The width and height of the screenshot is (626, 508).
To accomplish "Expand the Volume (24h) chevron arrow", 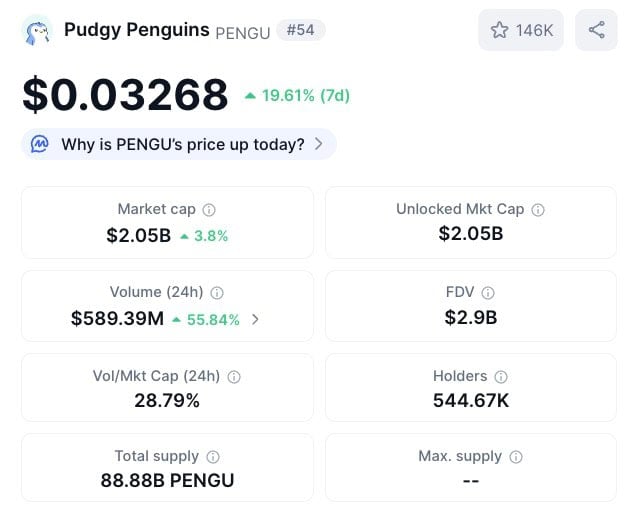I will [255, 320].
